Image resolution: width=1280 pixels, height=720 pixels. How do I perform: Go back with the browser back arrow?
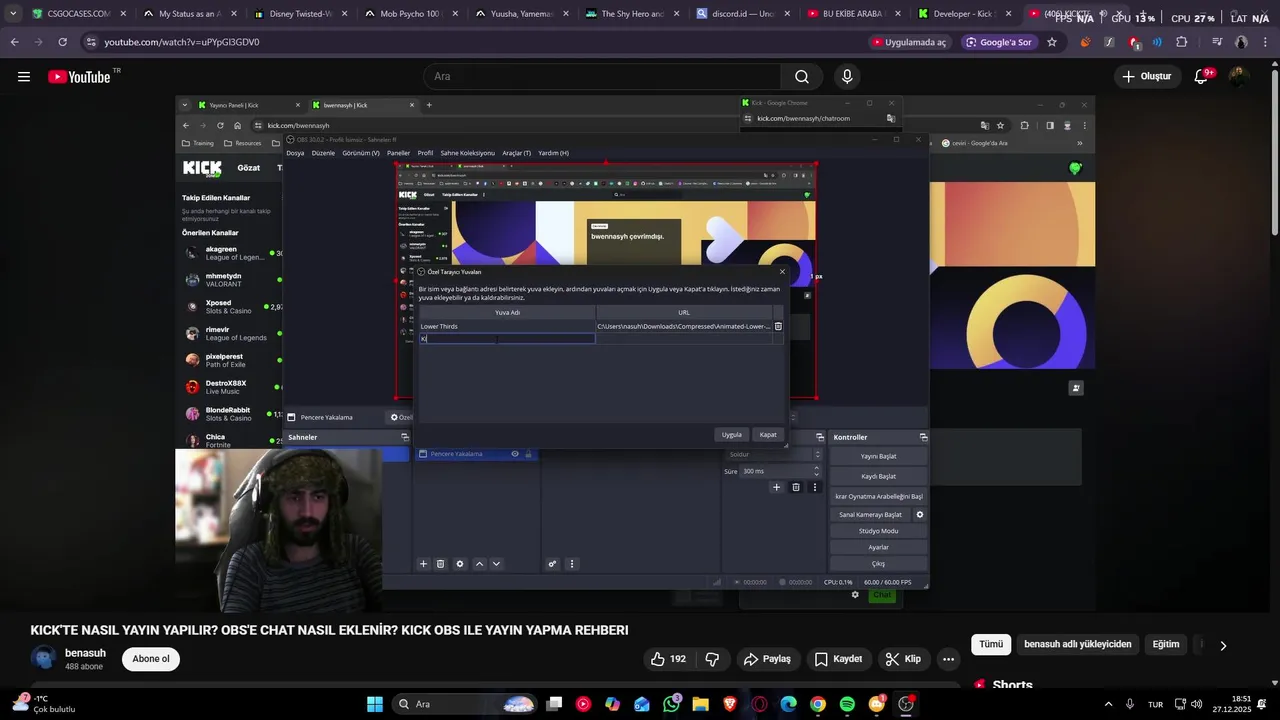[x=15, y=42]
